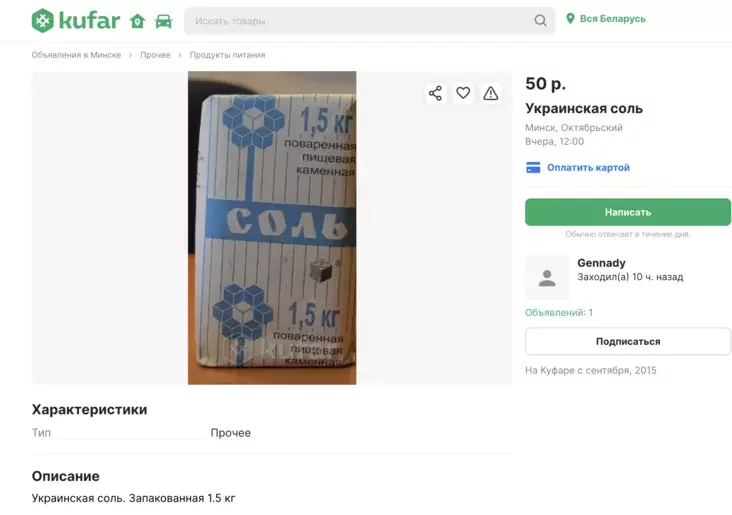Share this listing via share icon
Screen dimensions: 732x515
[435, 93]
